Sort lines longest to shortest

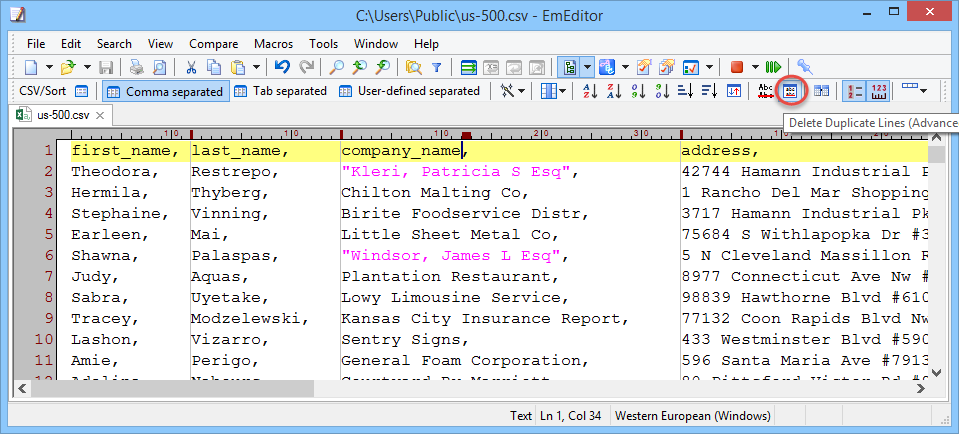click(709, 91)
